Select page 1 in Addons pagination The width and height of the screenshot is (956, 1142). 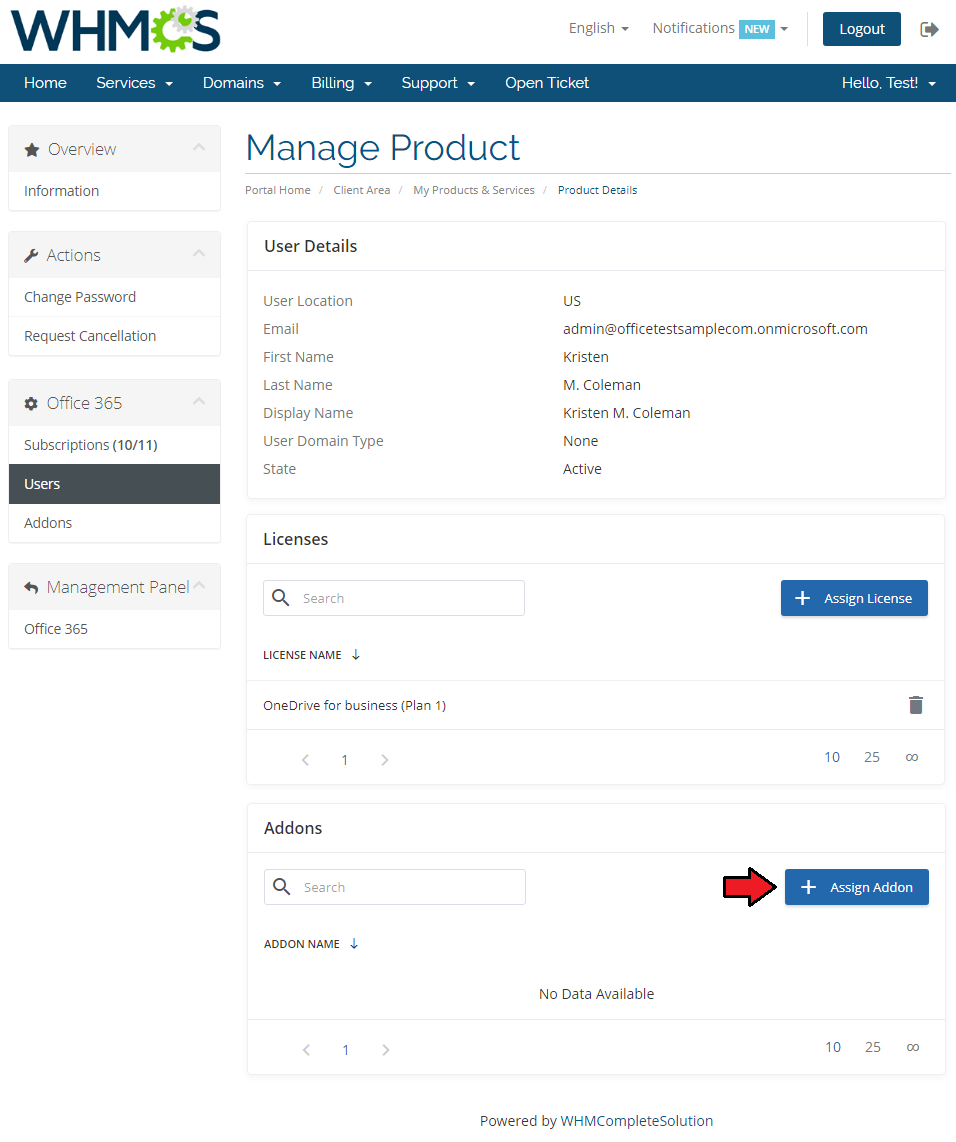tap(345, 1050)
